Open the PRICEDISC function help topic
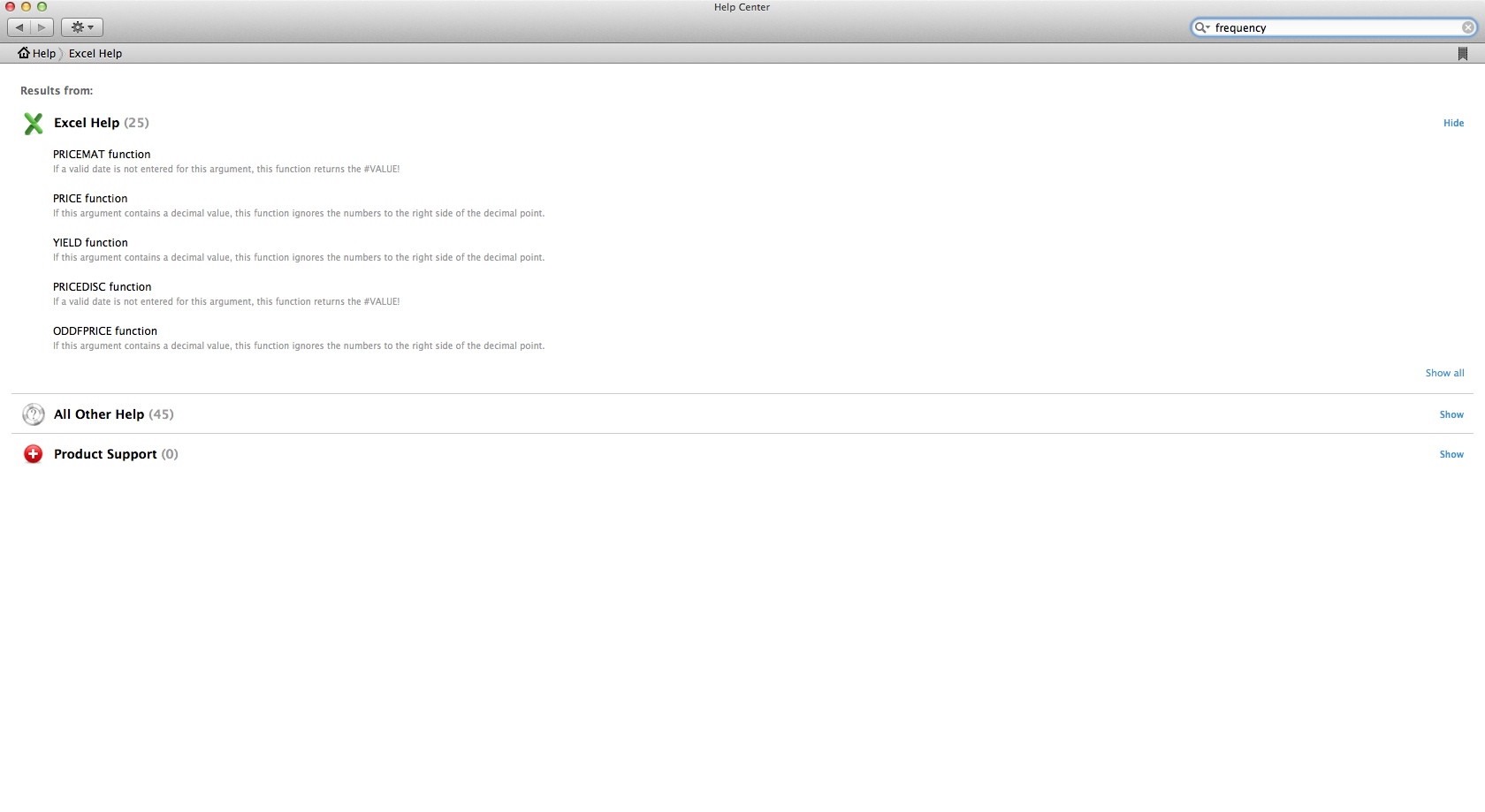Image resolution: width=1485 pixels, height=812 pixels. [x=103, y=286]
